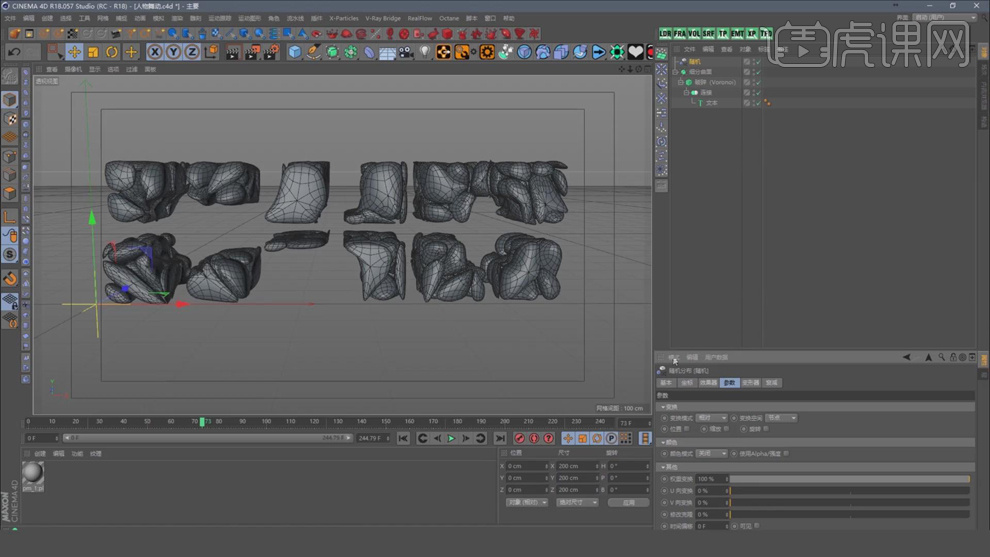Open the 变换模式 dropdown in attributes
The height and width of the screenshot is (557, 990).
coord(712,418)
